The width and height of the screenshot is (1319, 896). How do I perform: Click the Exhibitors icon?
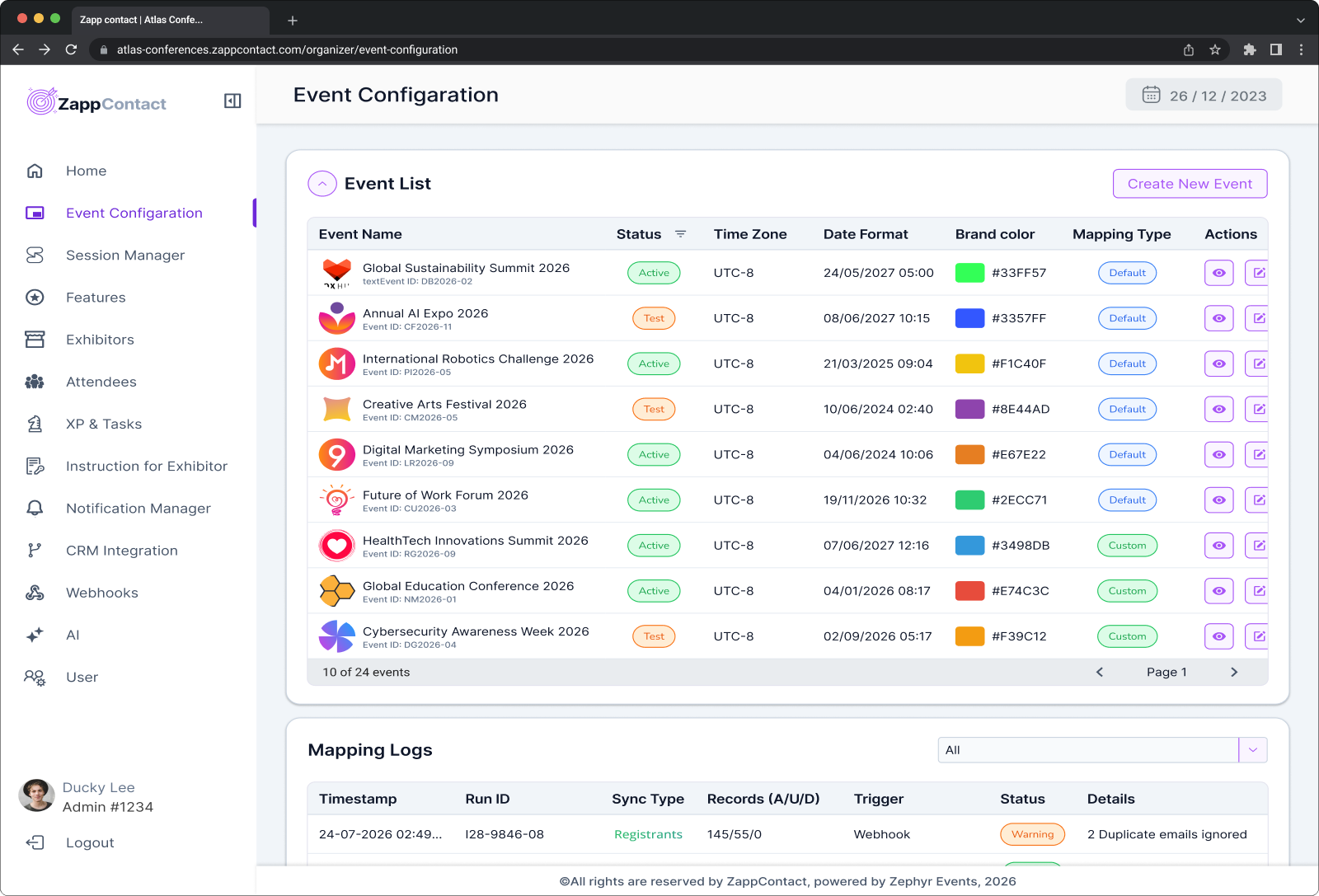coord(35,340)
